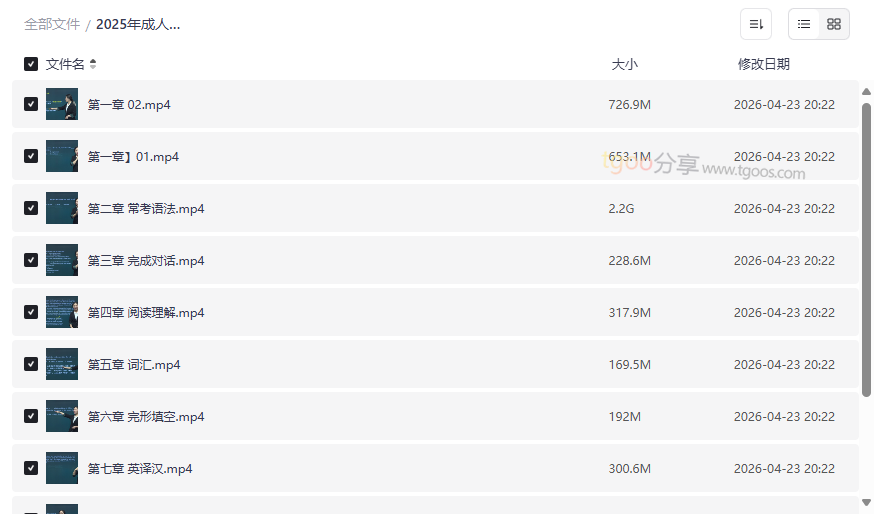Click the 2025年成人... breadcrumb folder
The width and height of the screenshot is (874, 514).
138,24
